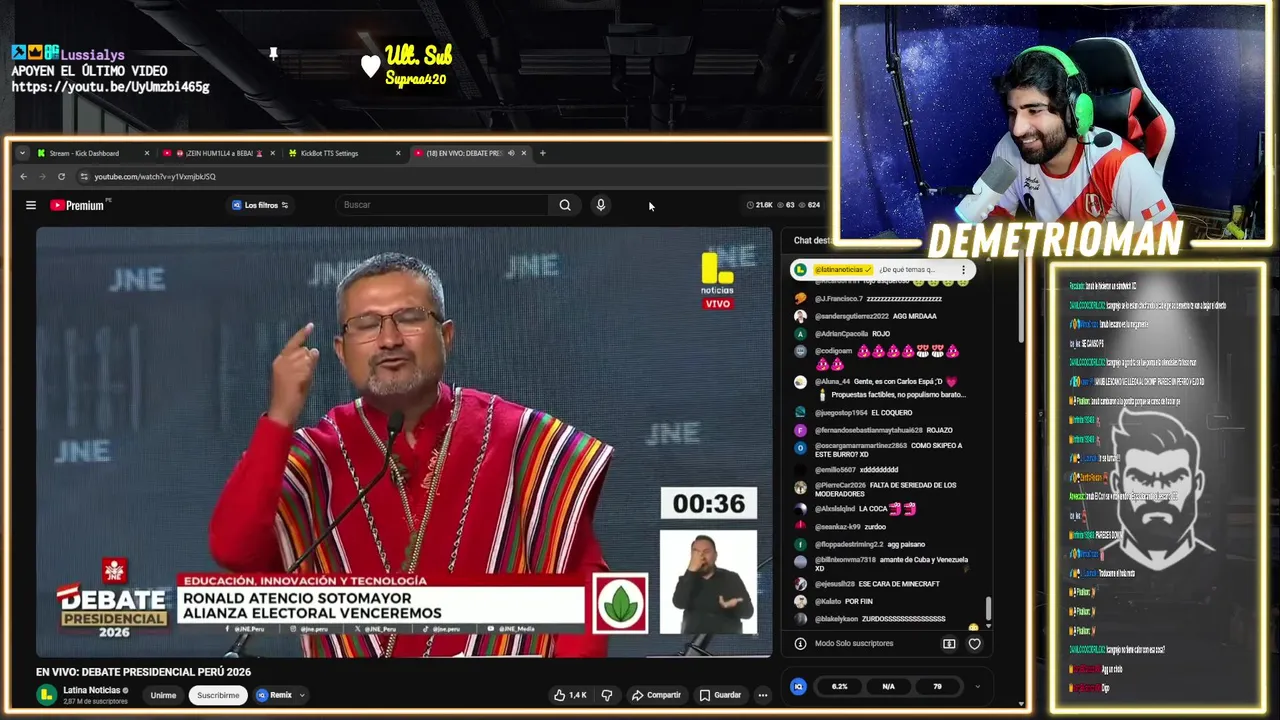
Task: View subscribers-only mode info icon
Action: [x=800, y=644]
